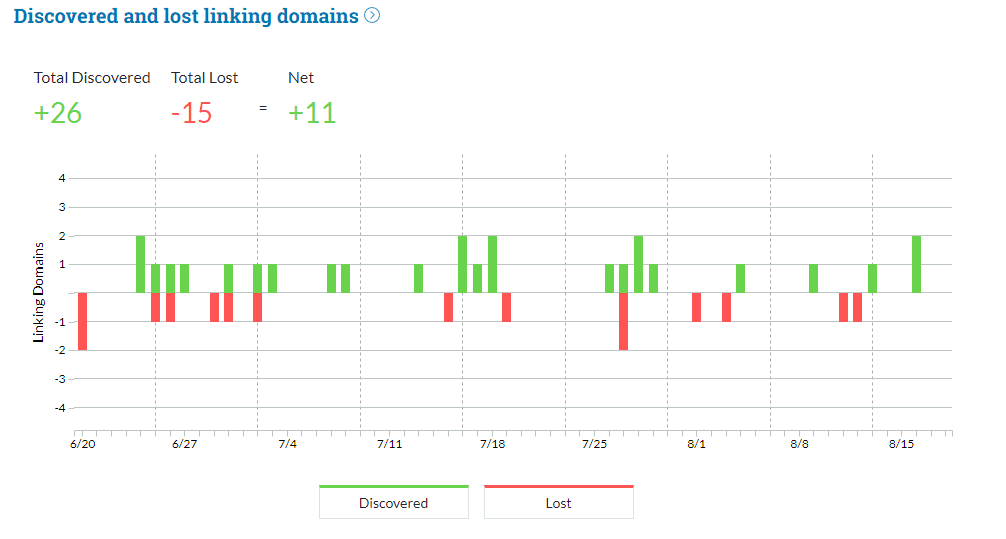Select the +26 Total Discovered value
Screen dimensions: 1006x539
[x=58, y=113]
